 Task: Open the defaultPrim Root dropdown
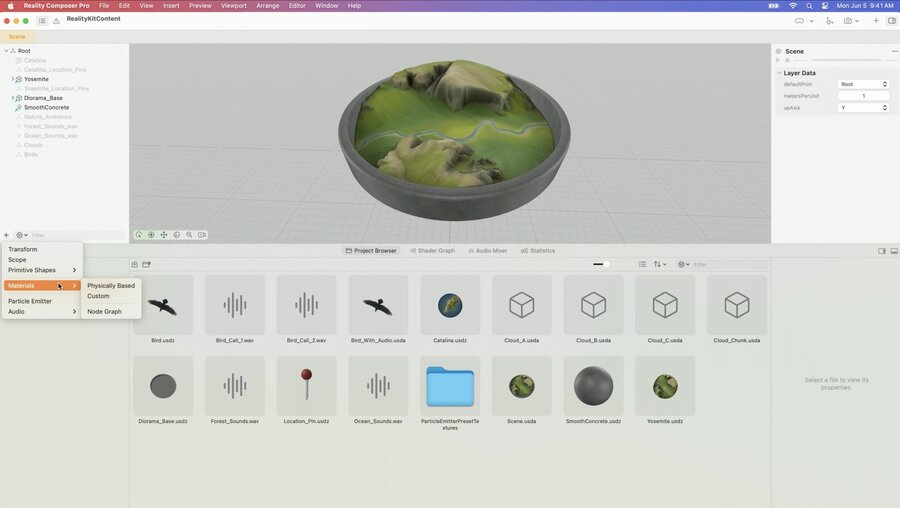pos(863,84)
